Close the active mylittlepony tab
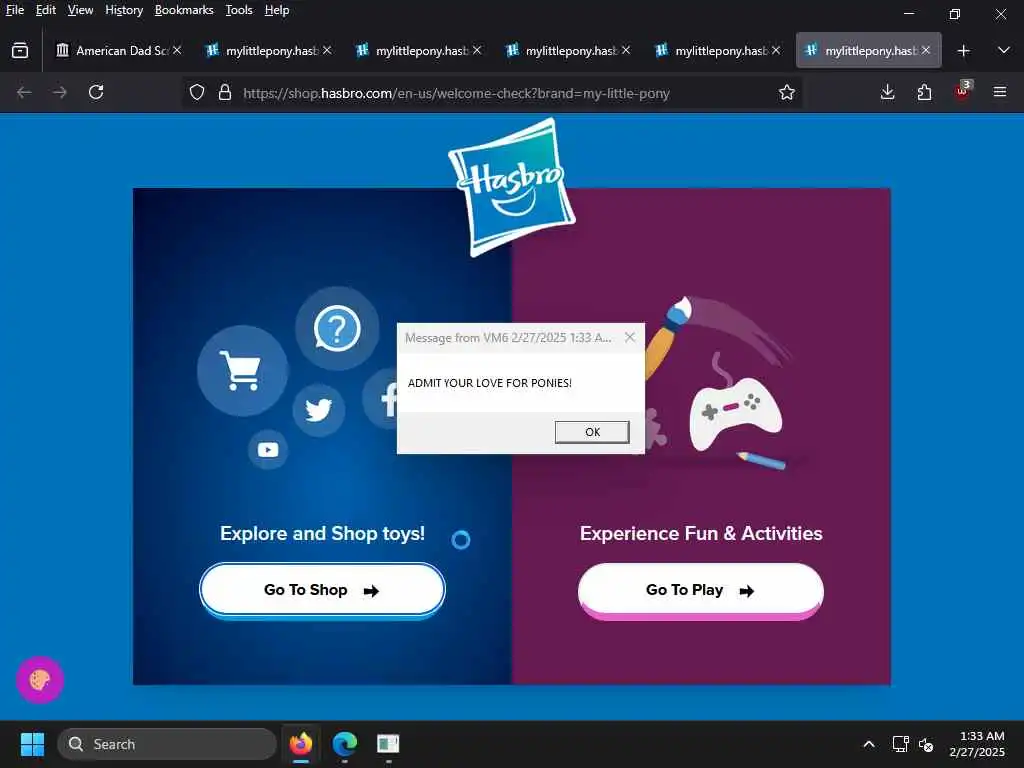The width and height of the screenshot is (1024, 768). click(x=926, y=50)
